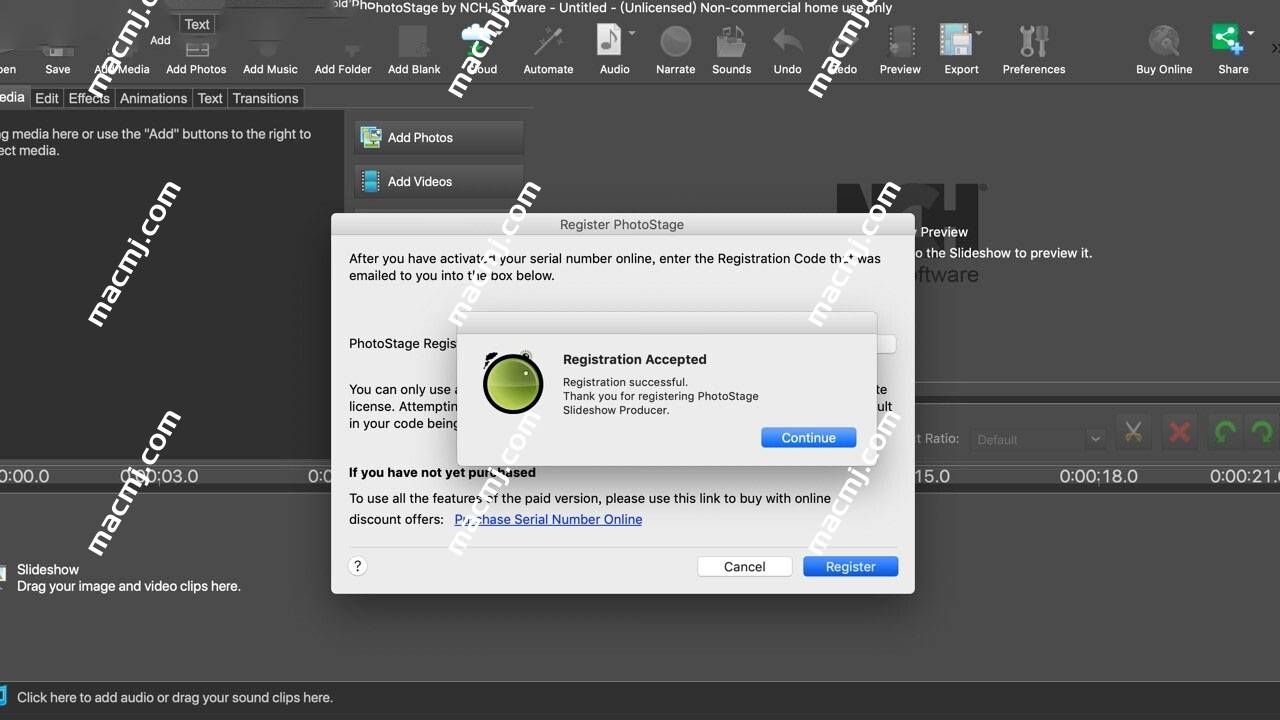
Task: Open Purchase Serial Number Online link
Action: (x=548, y=519)
